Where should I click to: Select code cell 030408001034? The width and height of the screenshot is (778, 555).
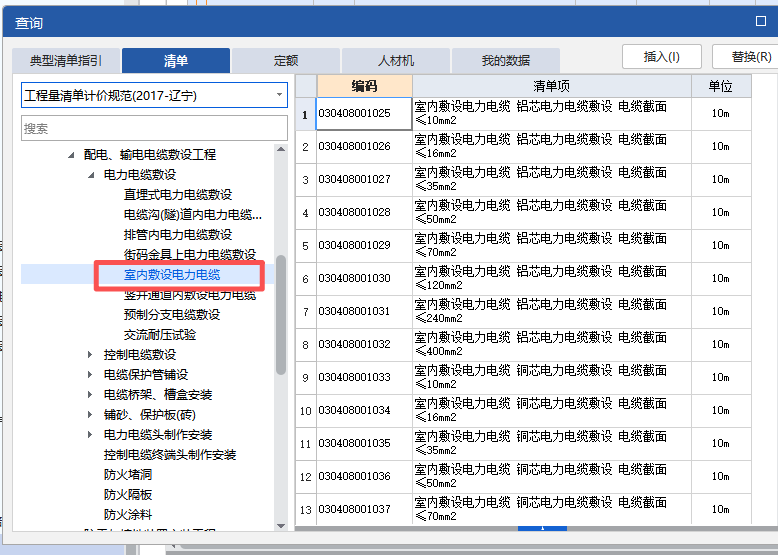pyautogui.click(x=364, y=411)
